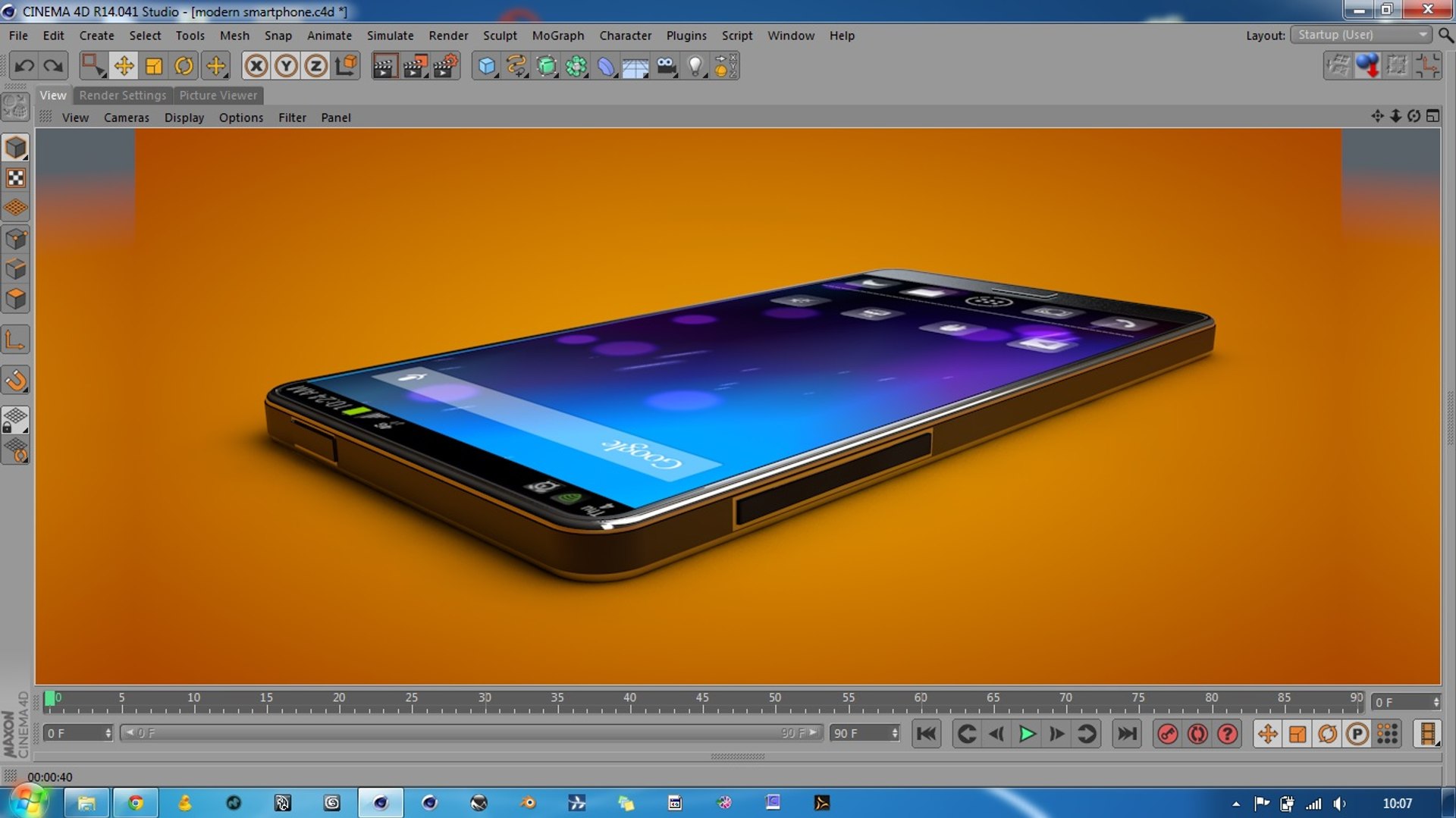Image resolution: width=1456 pixels, height=818 pixels.
Task: Switch to Points mode
Action: click(x=15, y=240)
